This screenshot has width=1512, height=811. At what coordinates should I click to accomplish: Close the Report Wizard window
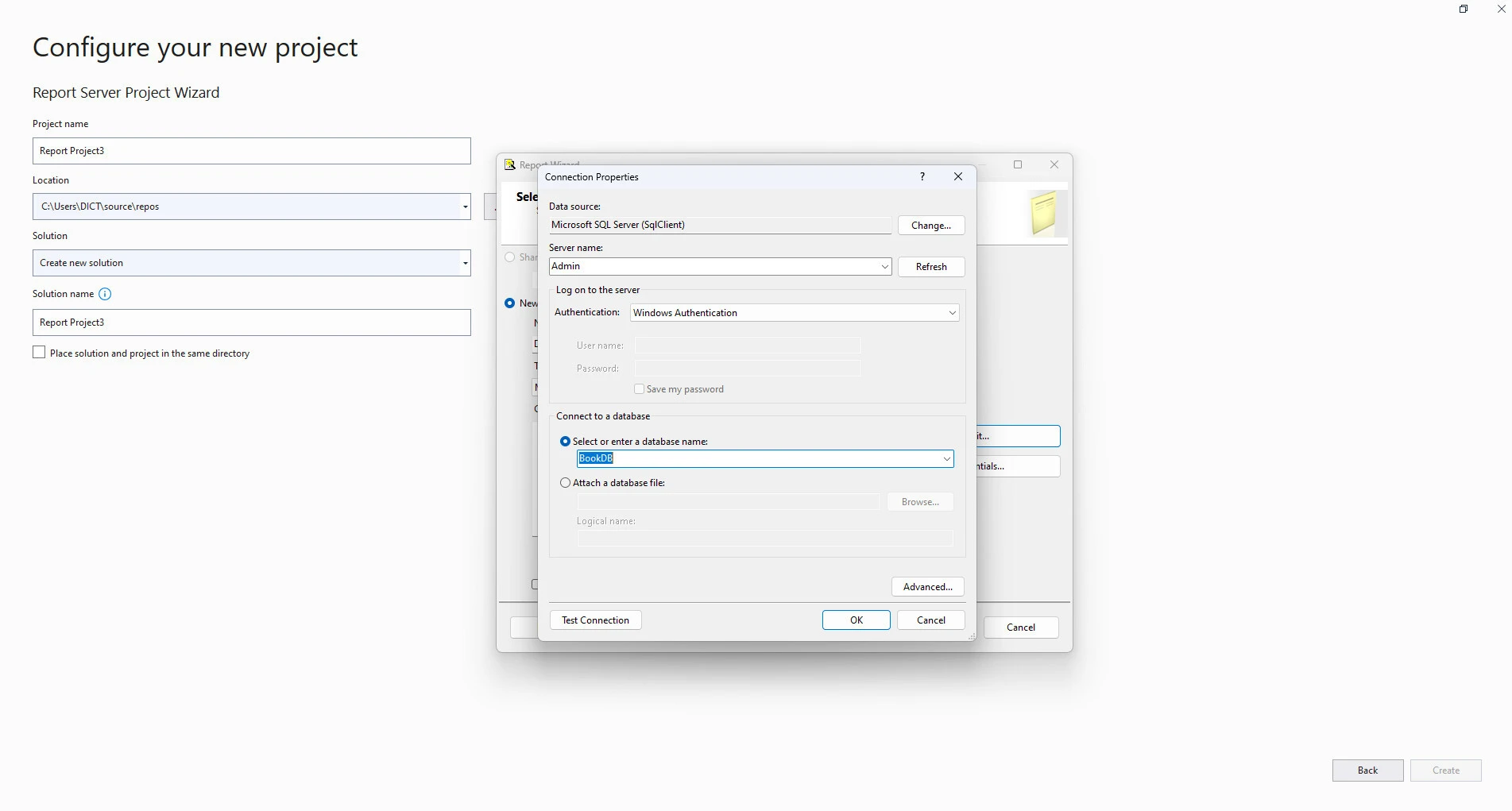[1054, 164]
